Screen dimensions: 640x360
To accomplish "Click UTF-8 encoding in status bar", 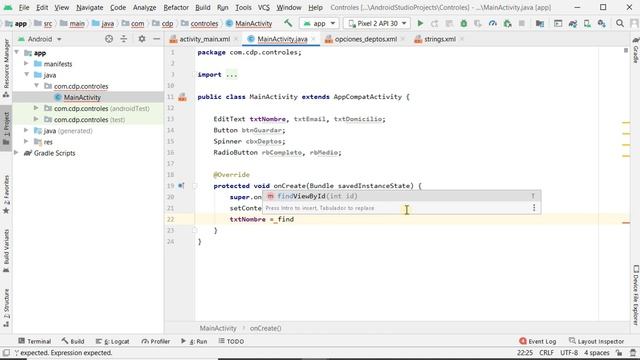I will (x=569, y=353).
